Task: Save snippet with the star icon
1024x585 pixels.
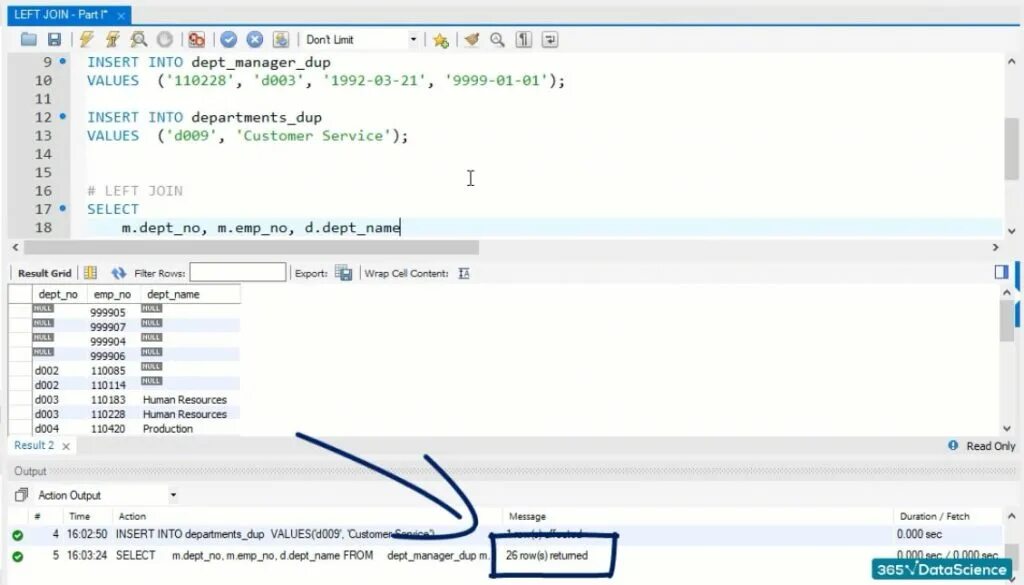Action: pyautogui.click(x=441, y=40)
